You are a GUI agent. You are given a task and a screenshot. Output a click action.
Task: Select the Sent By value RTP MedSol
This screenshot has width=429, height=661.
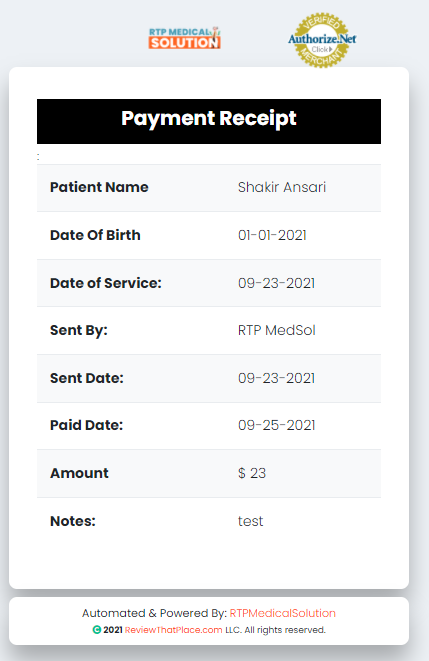pyautogui.click(x=276, y=330)
